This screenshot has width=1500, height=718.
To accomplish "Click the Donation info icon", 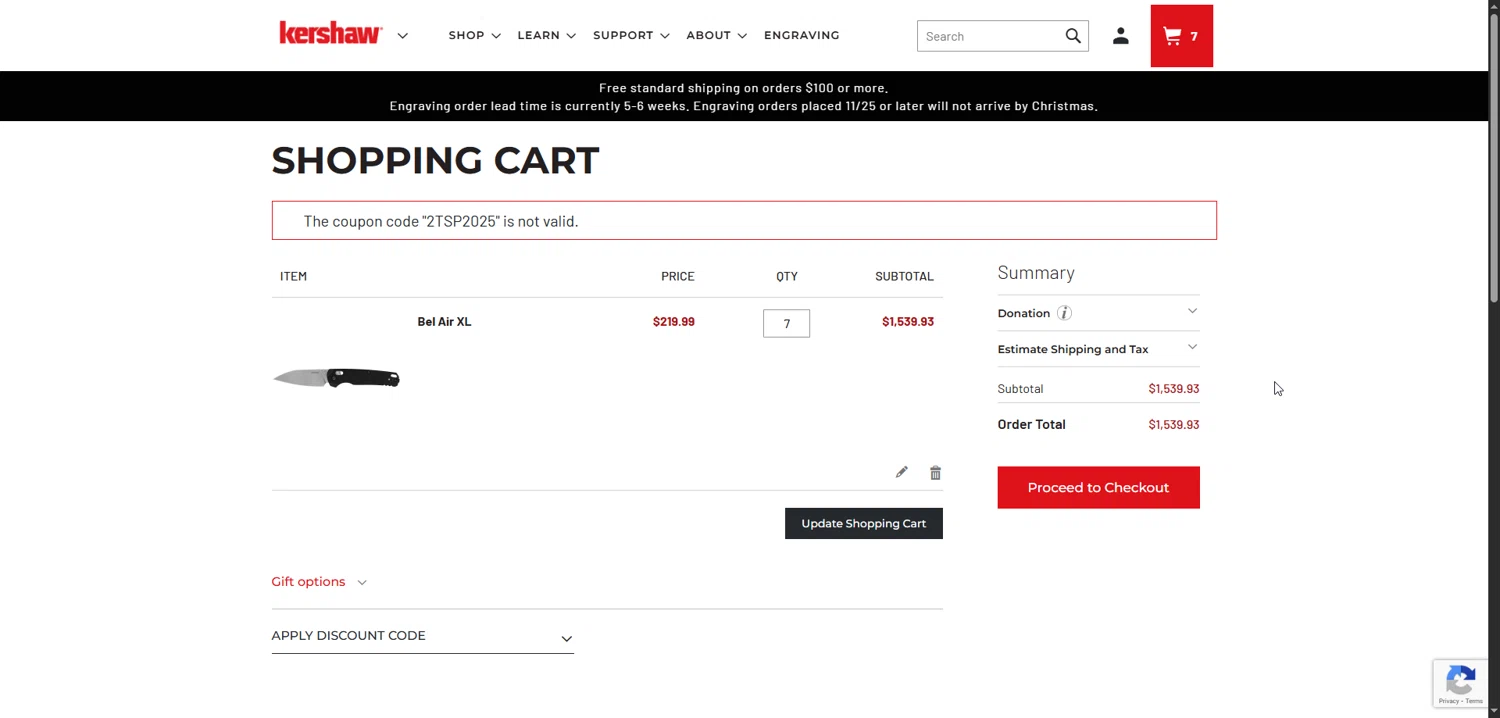I will click(x=1064, y=313).
